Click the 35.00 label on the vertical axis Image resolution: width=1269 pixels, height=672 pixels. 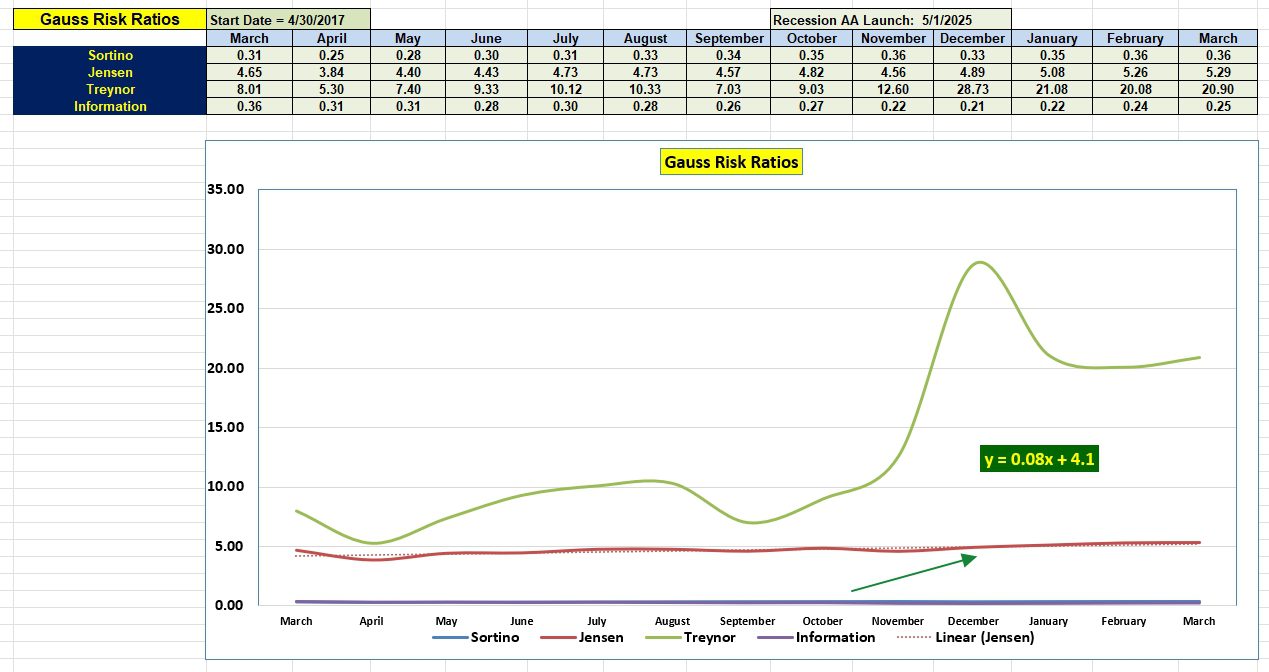(x=226, y=189)
